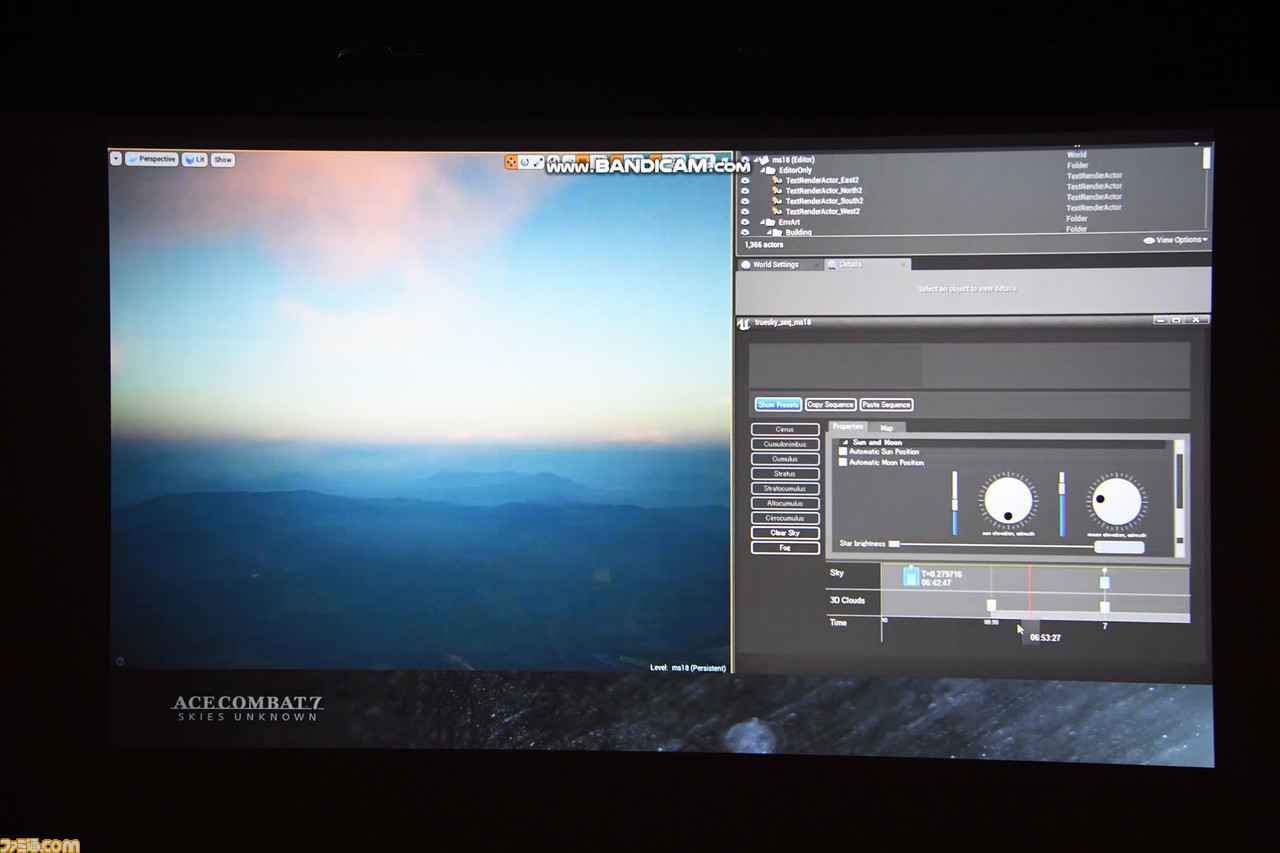Image resolution: width=1280 pixels, height=853 pixels.
Task: Click the Lit view mode cube icon
Action: click(x=188, y=160)
